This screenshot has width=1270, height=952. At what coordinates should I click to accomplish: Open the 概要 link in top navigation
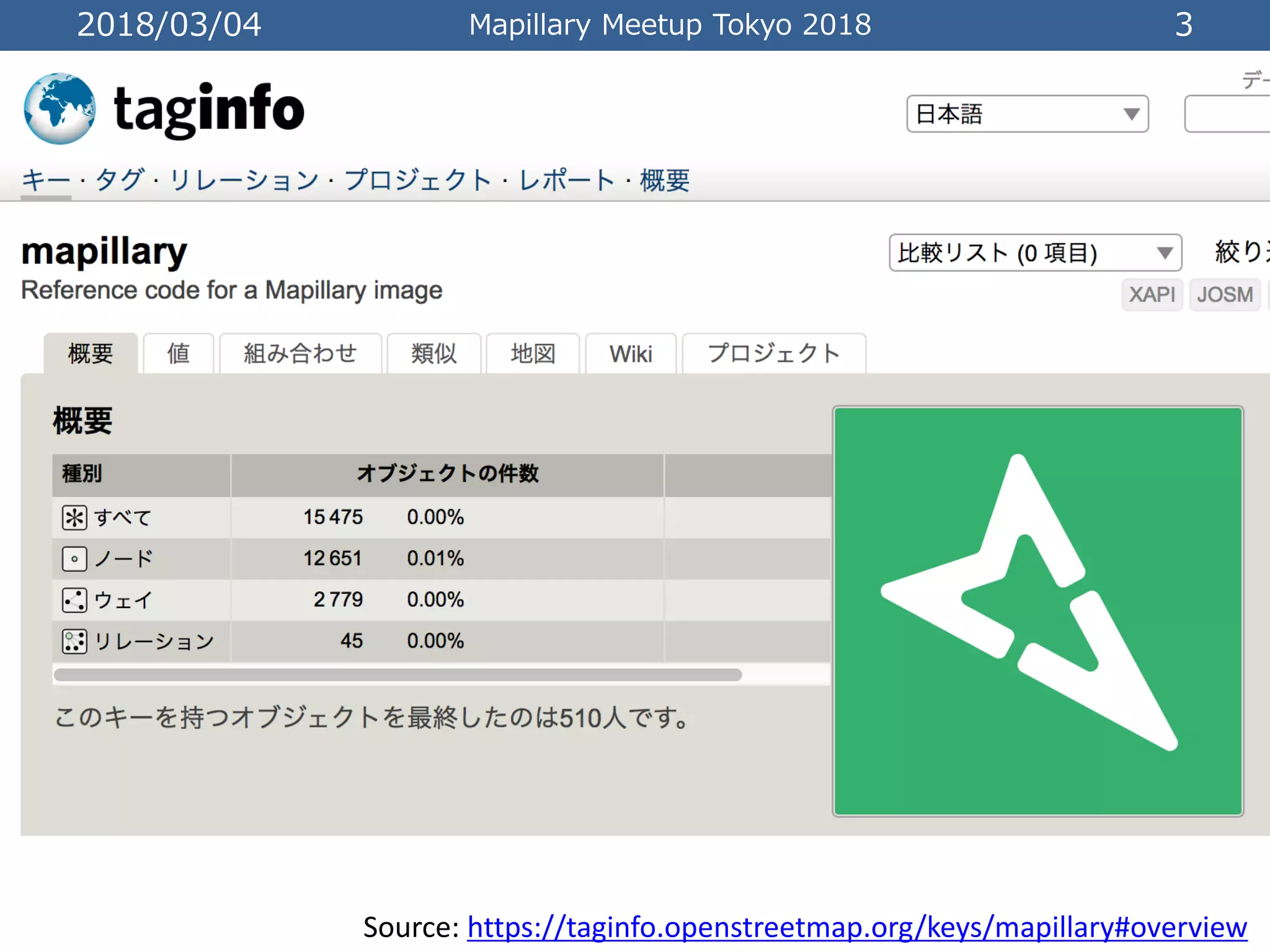pos(665,180)
